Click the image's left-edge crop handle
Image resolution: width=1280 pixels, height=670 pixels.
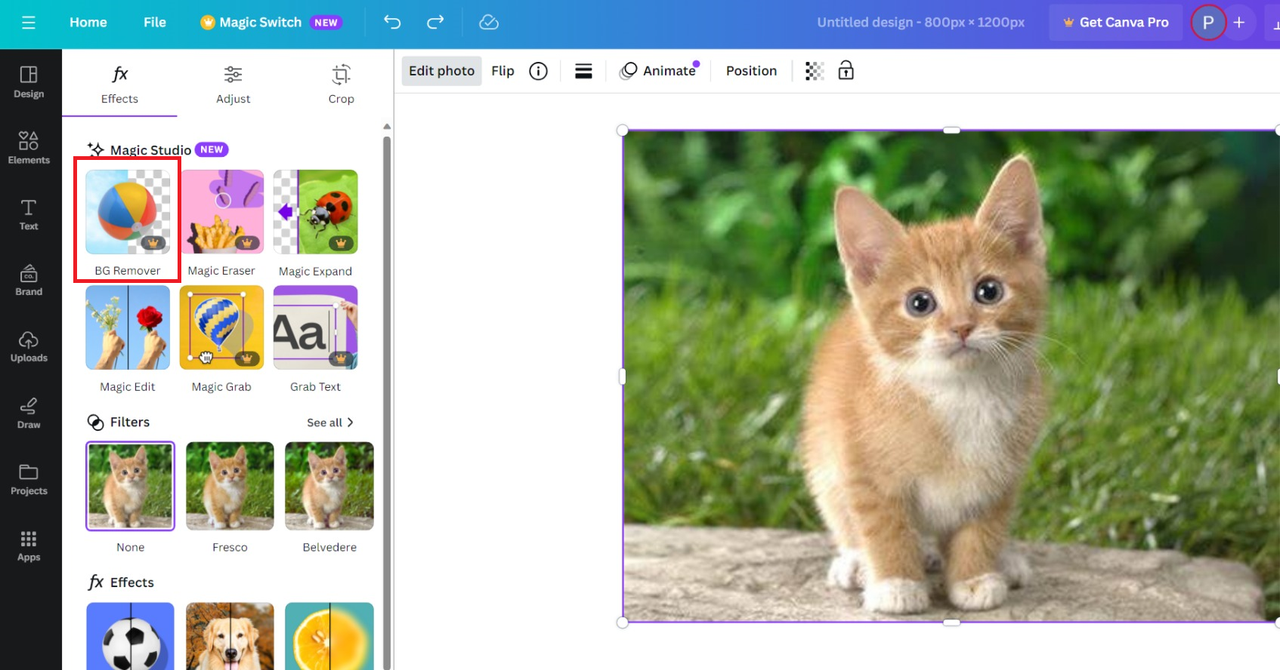pyautogui.click(x=623, y=377)
